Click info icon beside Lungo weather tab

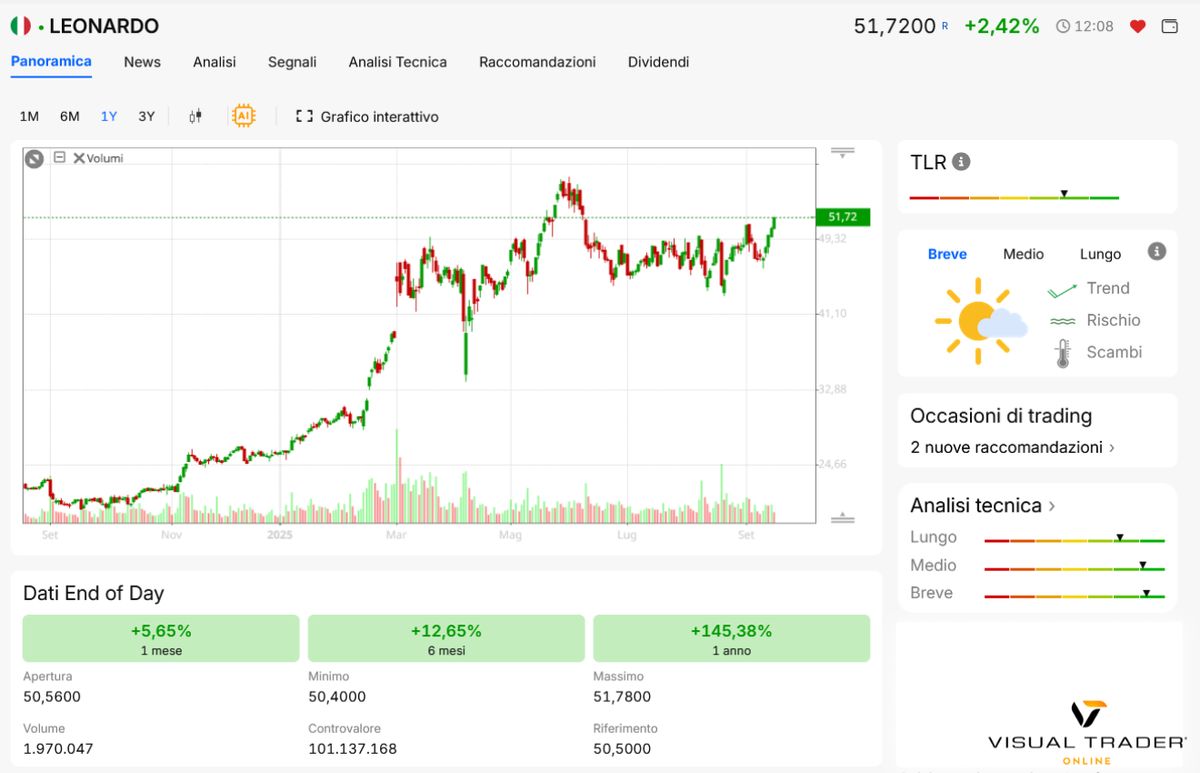tap(1157, 252)
